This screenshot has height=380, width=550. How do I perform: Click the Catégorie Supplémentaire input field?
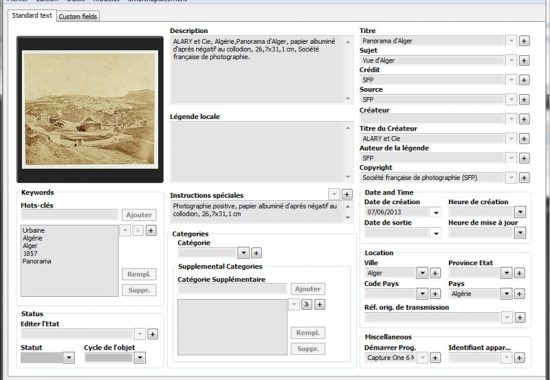(x=232, y=289)
